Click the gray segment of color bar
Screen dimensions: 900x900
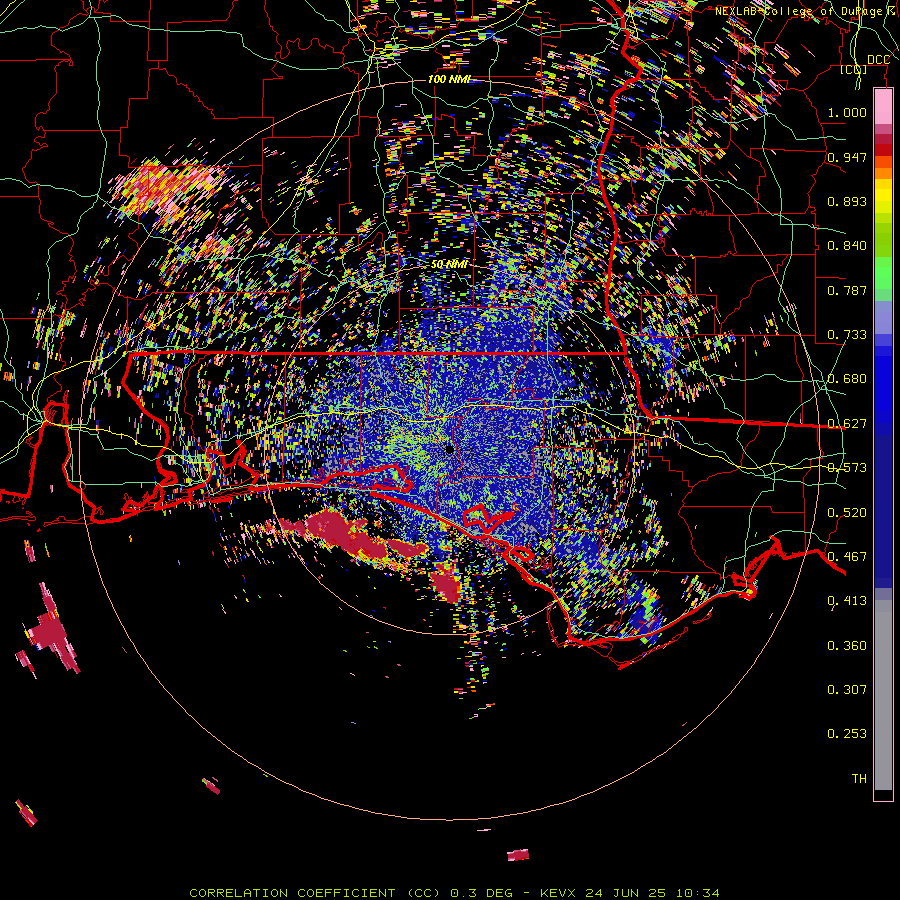(883, 695)
